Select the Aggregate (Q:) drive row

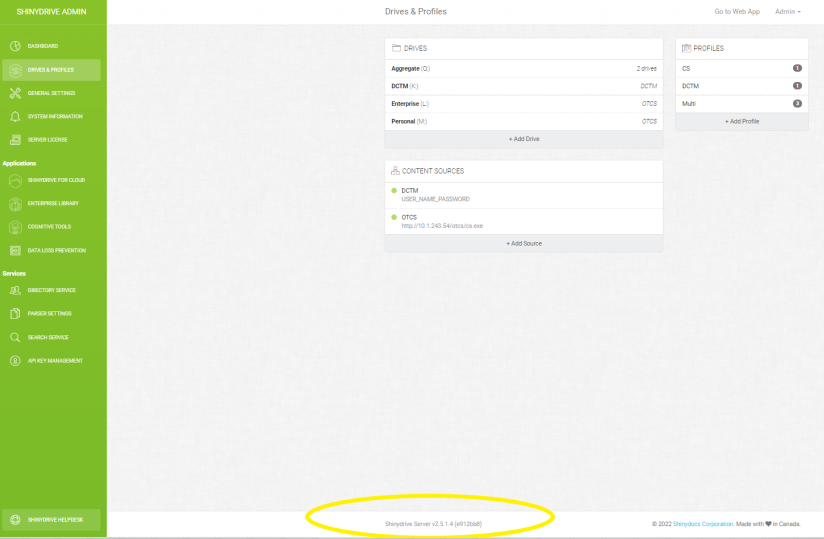523,68
